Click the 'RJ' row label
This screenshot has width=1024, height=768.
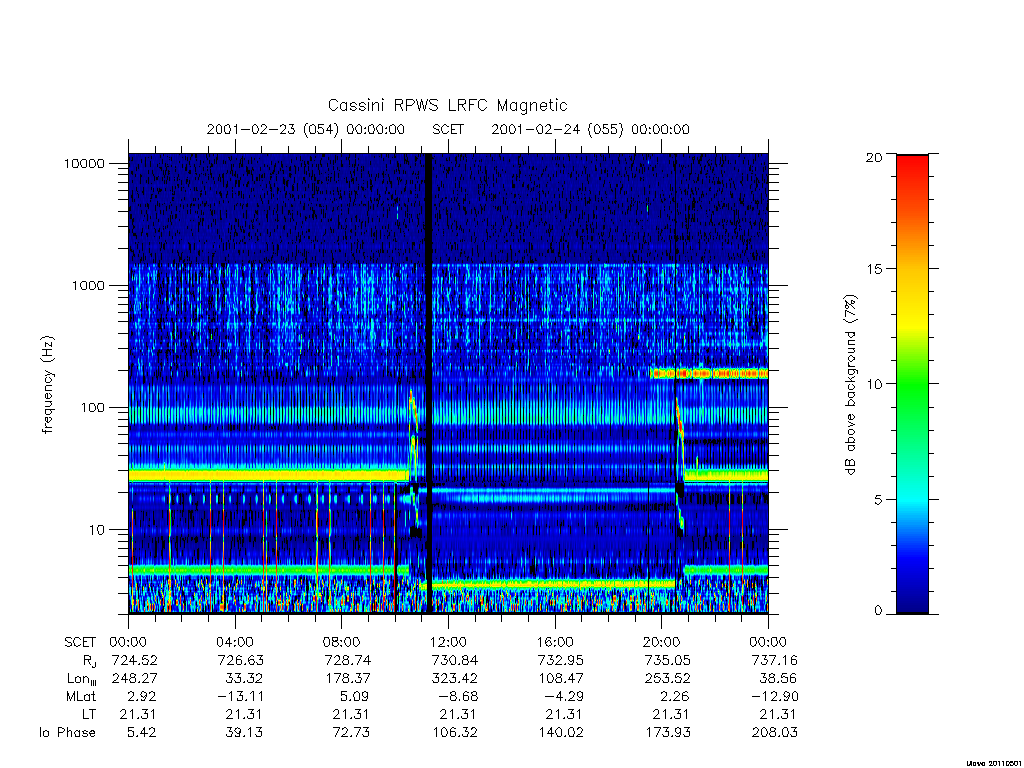click(89, 661)
